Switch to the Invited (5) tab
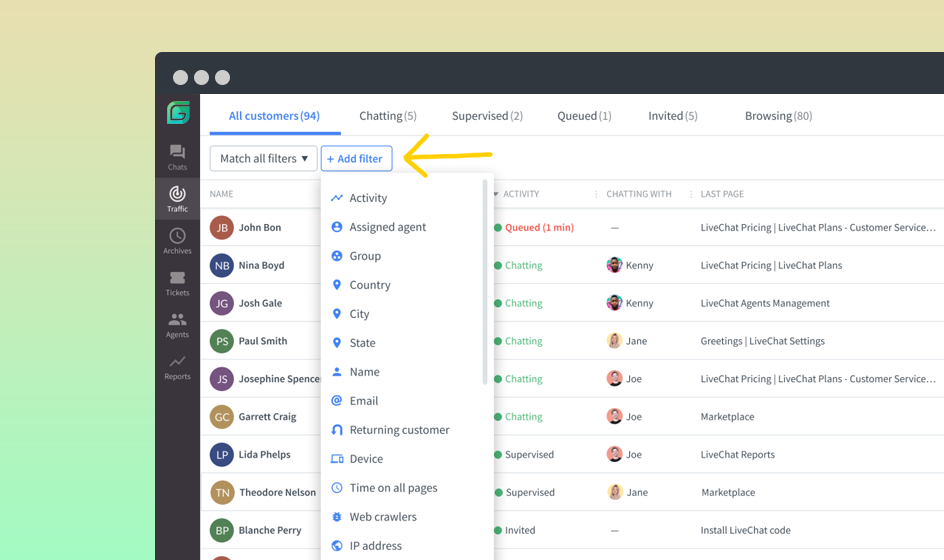 point(672,116)
